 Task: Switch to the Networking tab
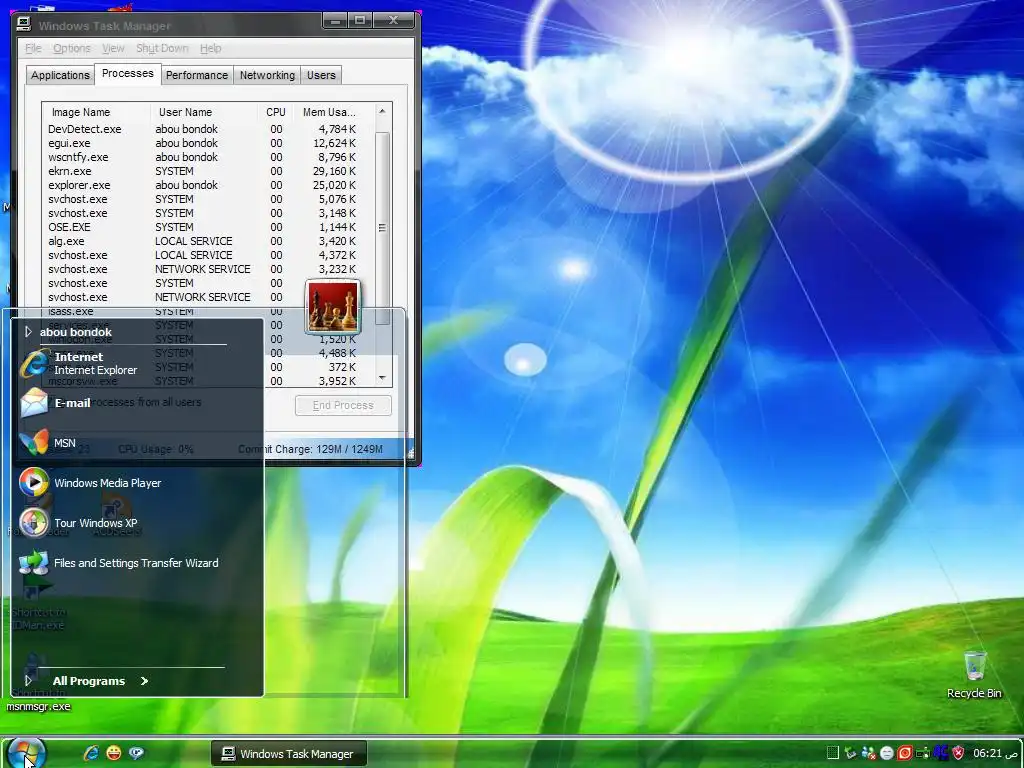(x=267, y=75)
